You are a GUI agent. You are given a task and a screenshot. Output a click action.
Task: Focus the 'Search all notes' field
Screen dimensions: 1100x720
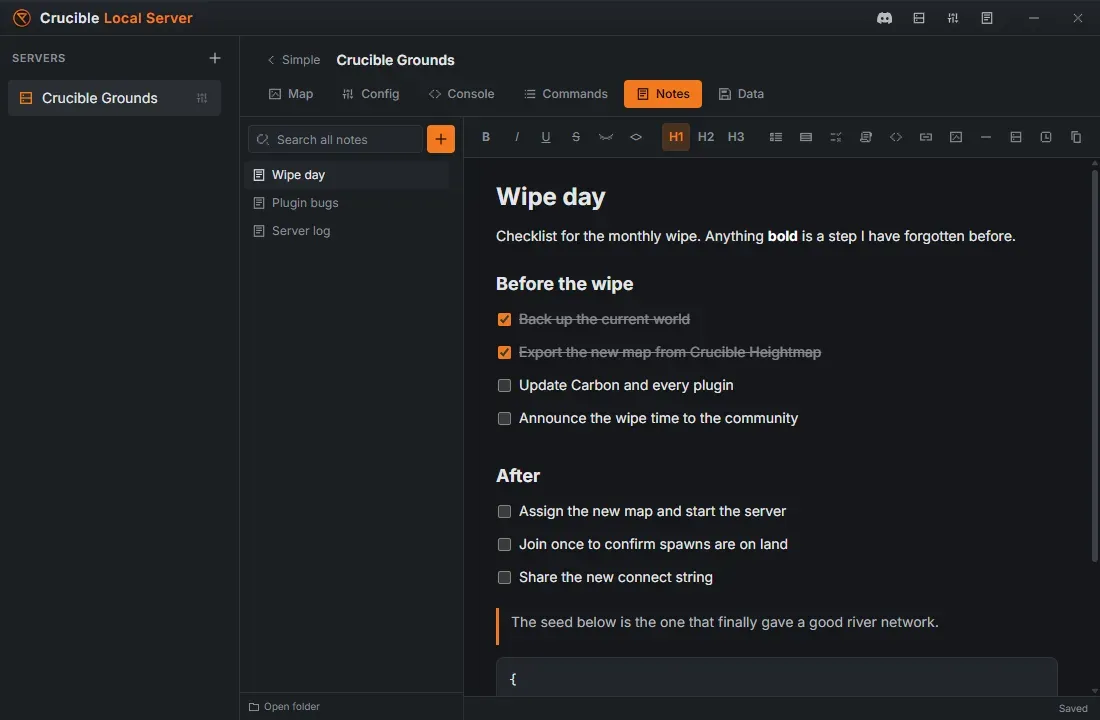(x=335, y=139)
